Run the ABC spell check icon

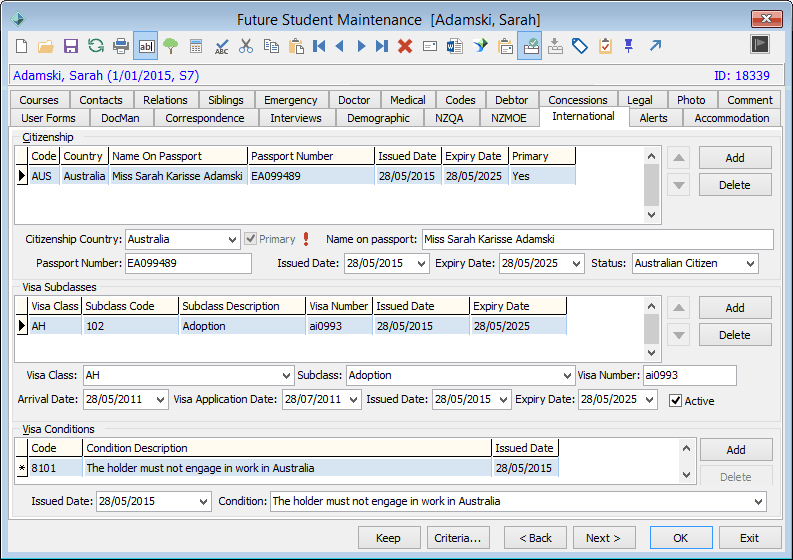[x=222, y=46]
